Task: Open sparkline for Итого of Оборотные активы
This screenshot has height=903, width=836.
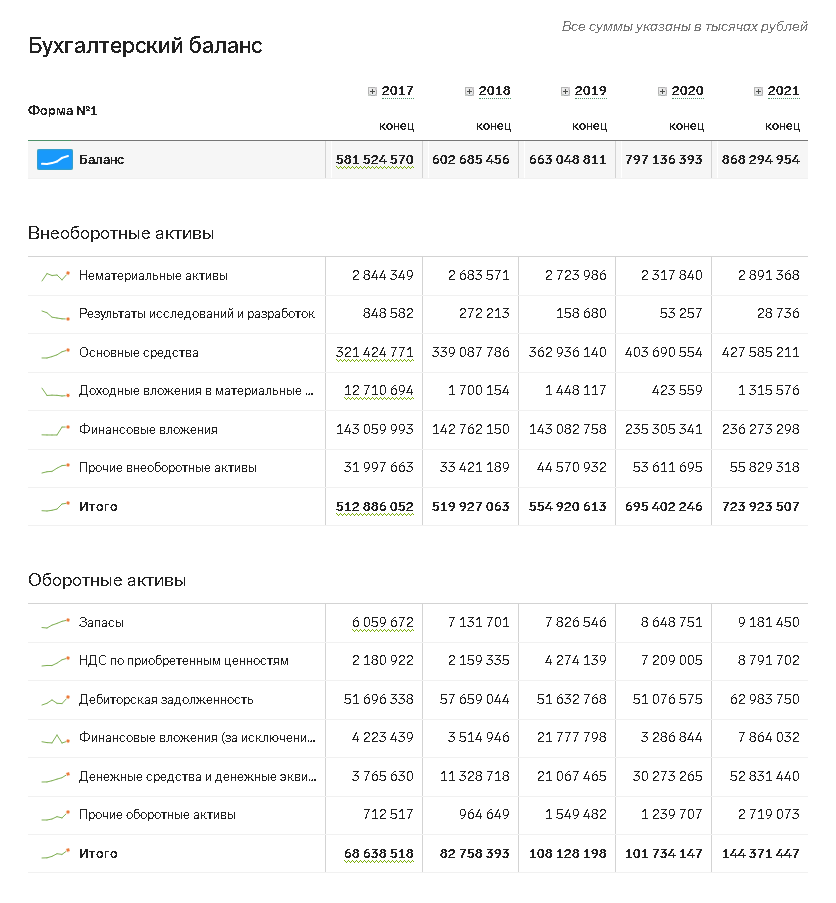Action: click(55, 853)
